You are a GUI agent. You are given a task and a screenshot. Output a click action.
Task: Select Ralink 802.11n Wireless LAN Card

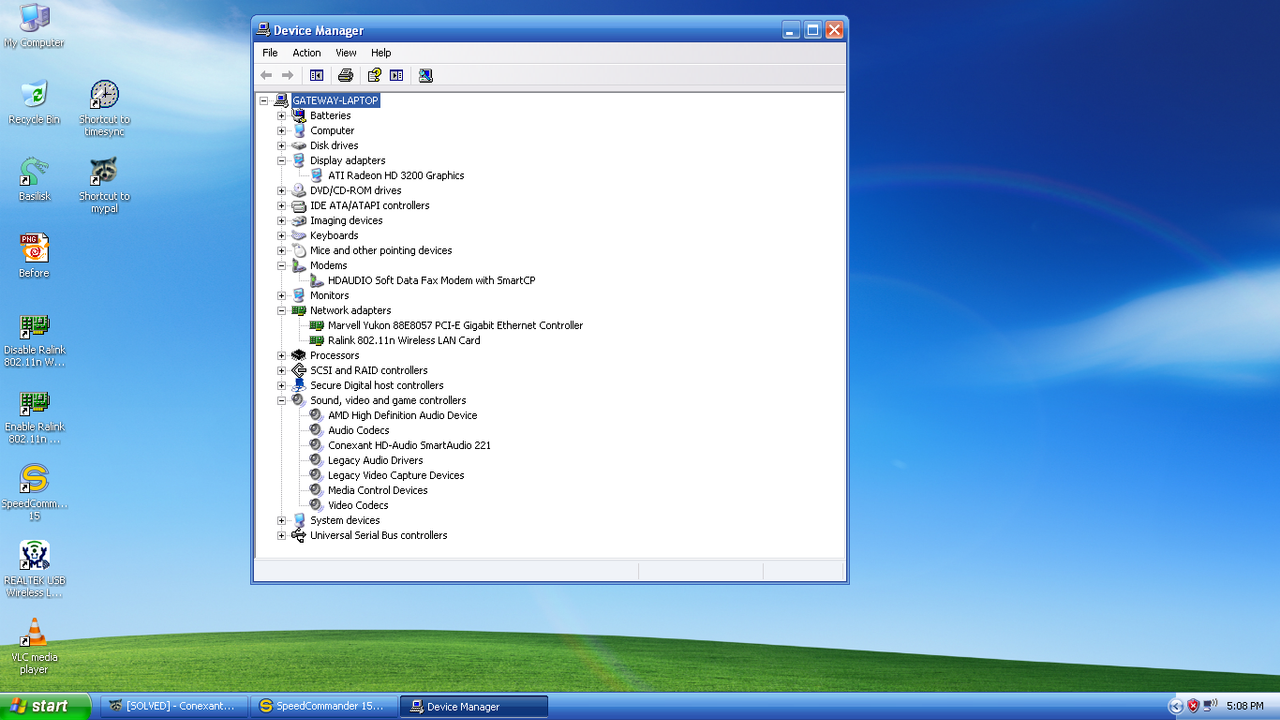tap(404, 341)
